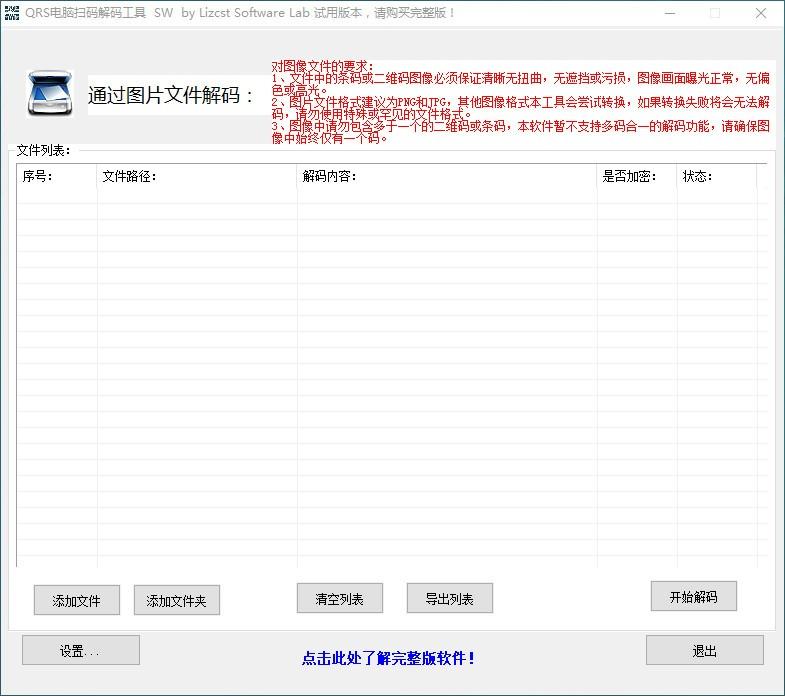The height and width of the screenshot is (696, 785).
Task: Select the 解码内容 column header
Action: tap(446, 176)
